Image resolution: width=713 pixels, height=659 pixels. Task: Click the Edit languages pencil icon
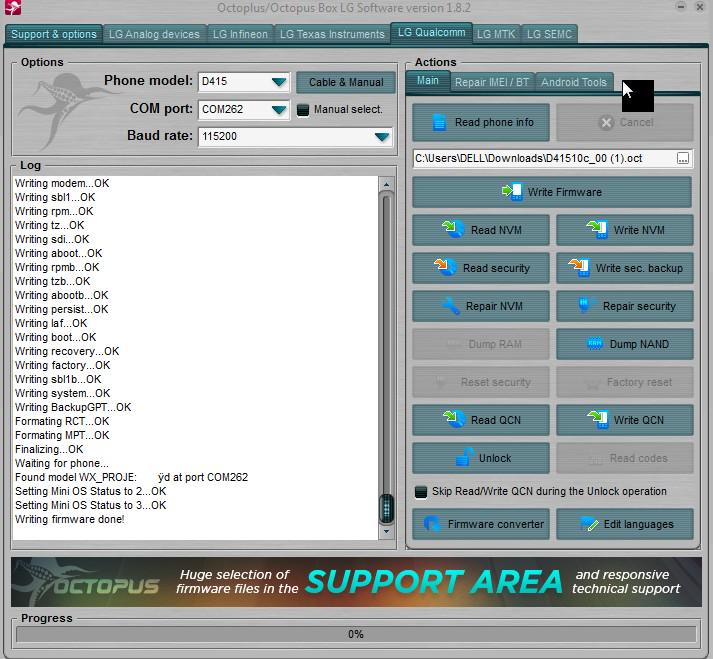tap(589, 524)
